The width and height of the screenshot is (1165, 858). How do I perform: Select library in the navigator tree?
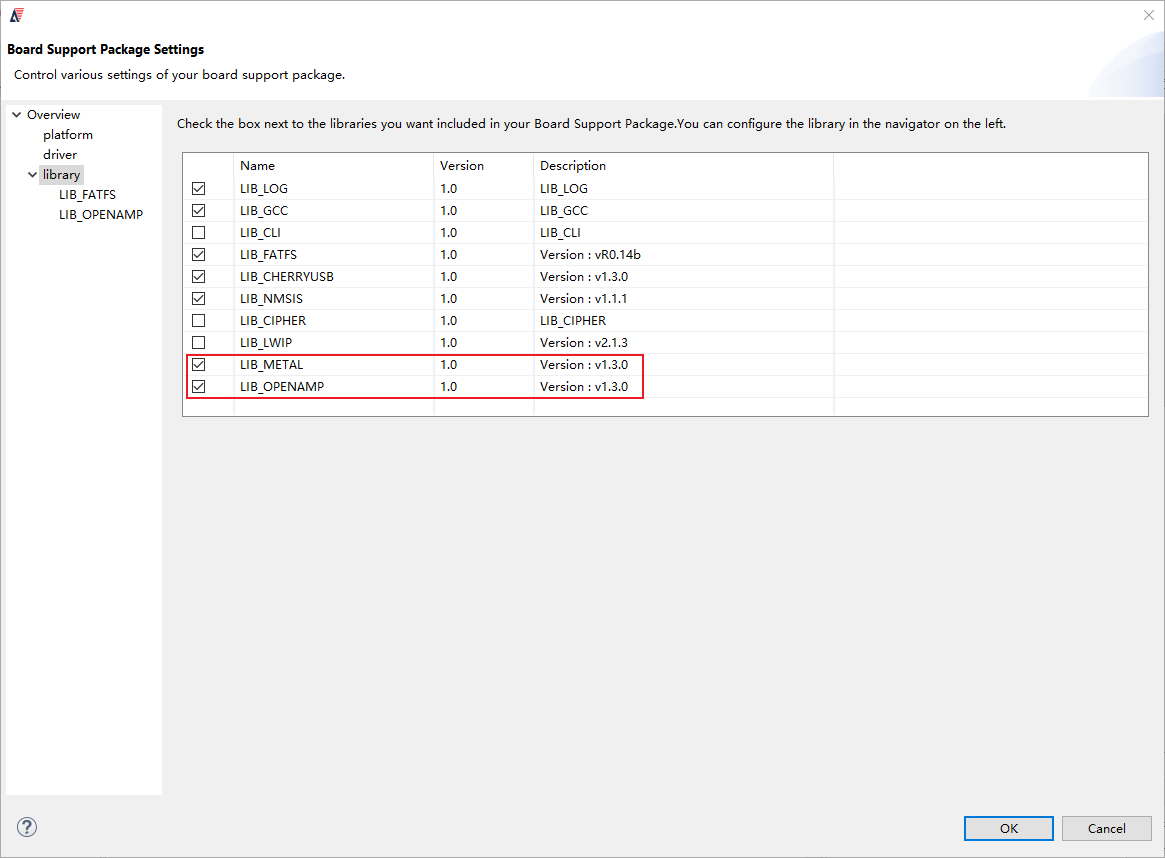[62, 175]
